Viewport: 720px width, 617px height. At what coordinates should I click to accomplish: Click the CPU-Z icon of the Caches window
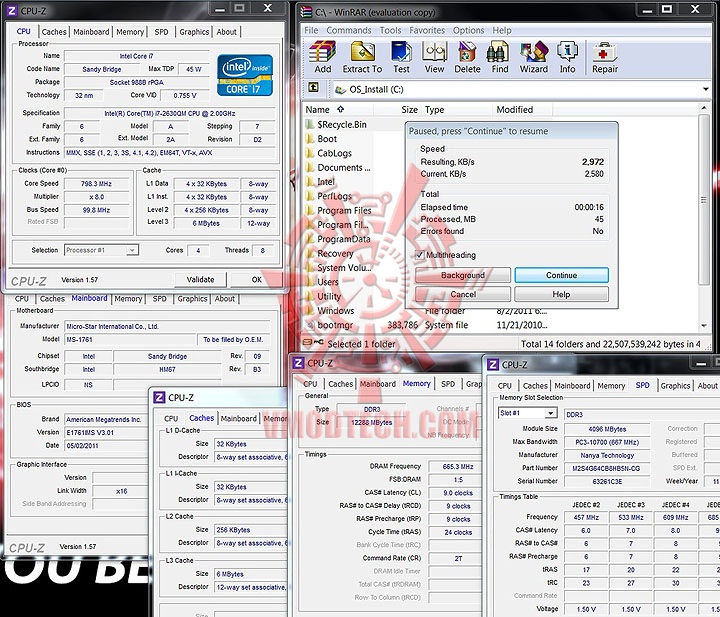click(x=159, y=397)
